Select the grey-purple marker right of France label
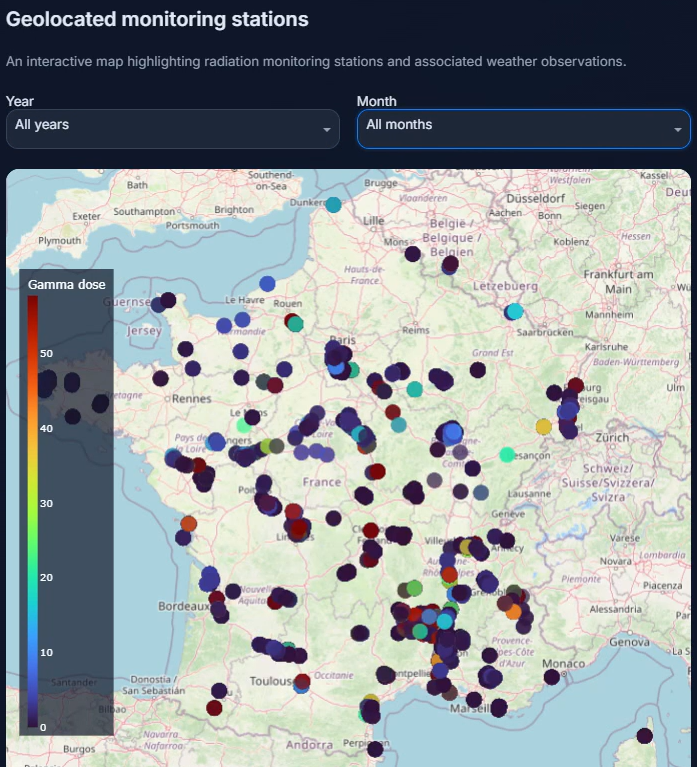 click(434, 480)
